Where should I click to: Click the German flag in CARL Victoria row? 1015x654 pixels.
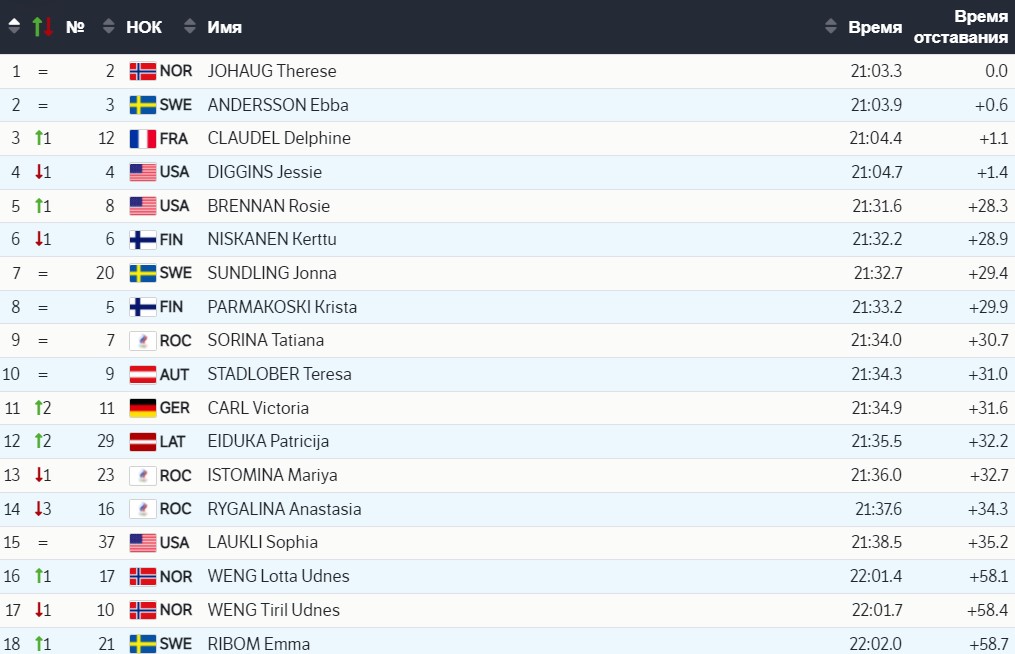click(x=143, y=408)
